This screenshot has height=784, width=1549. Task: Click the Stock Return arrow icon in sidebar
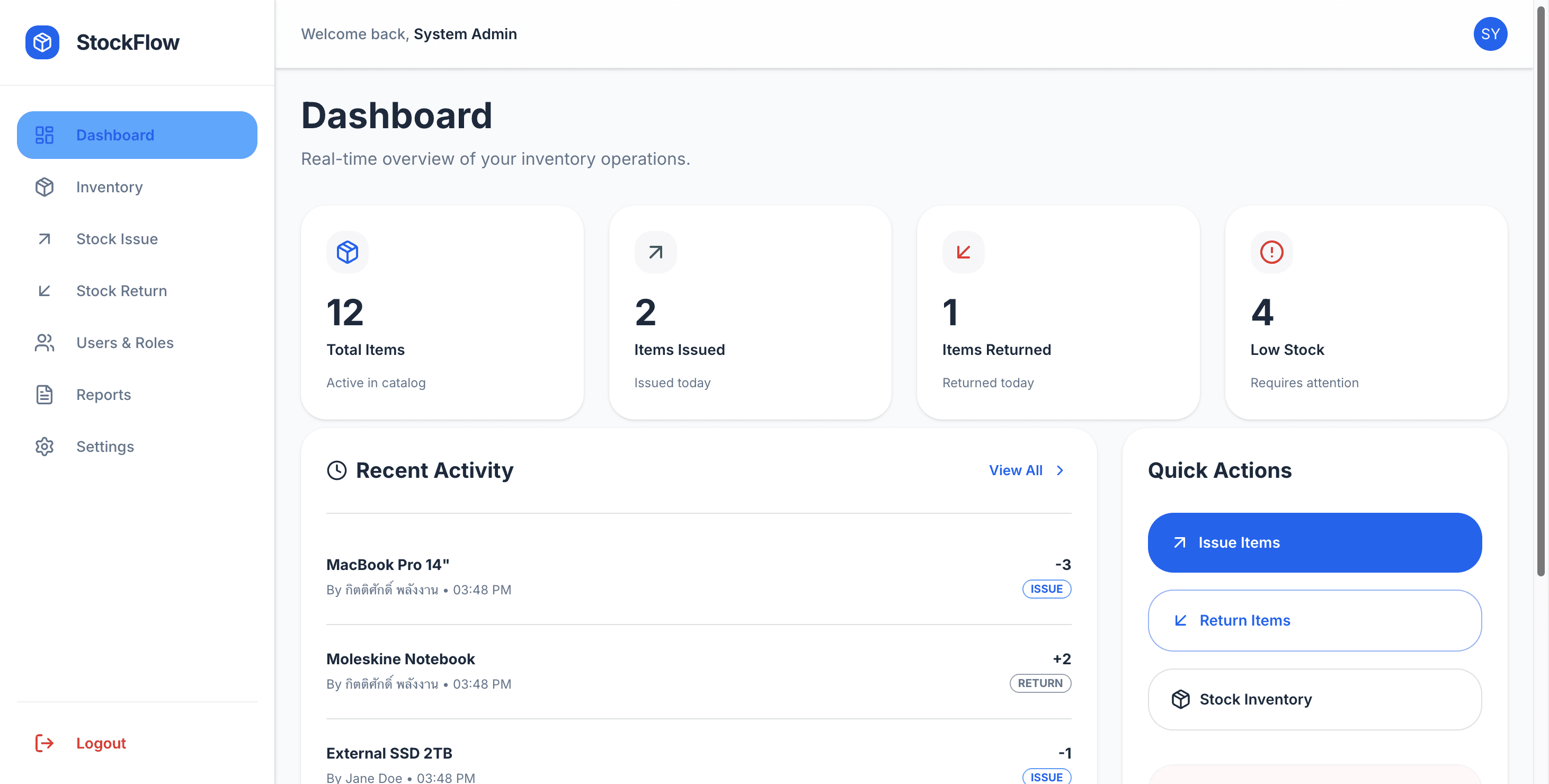pyautogui.click(x=44, y=290)
